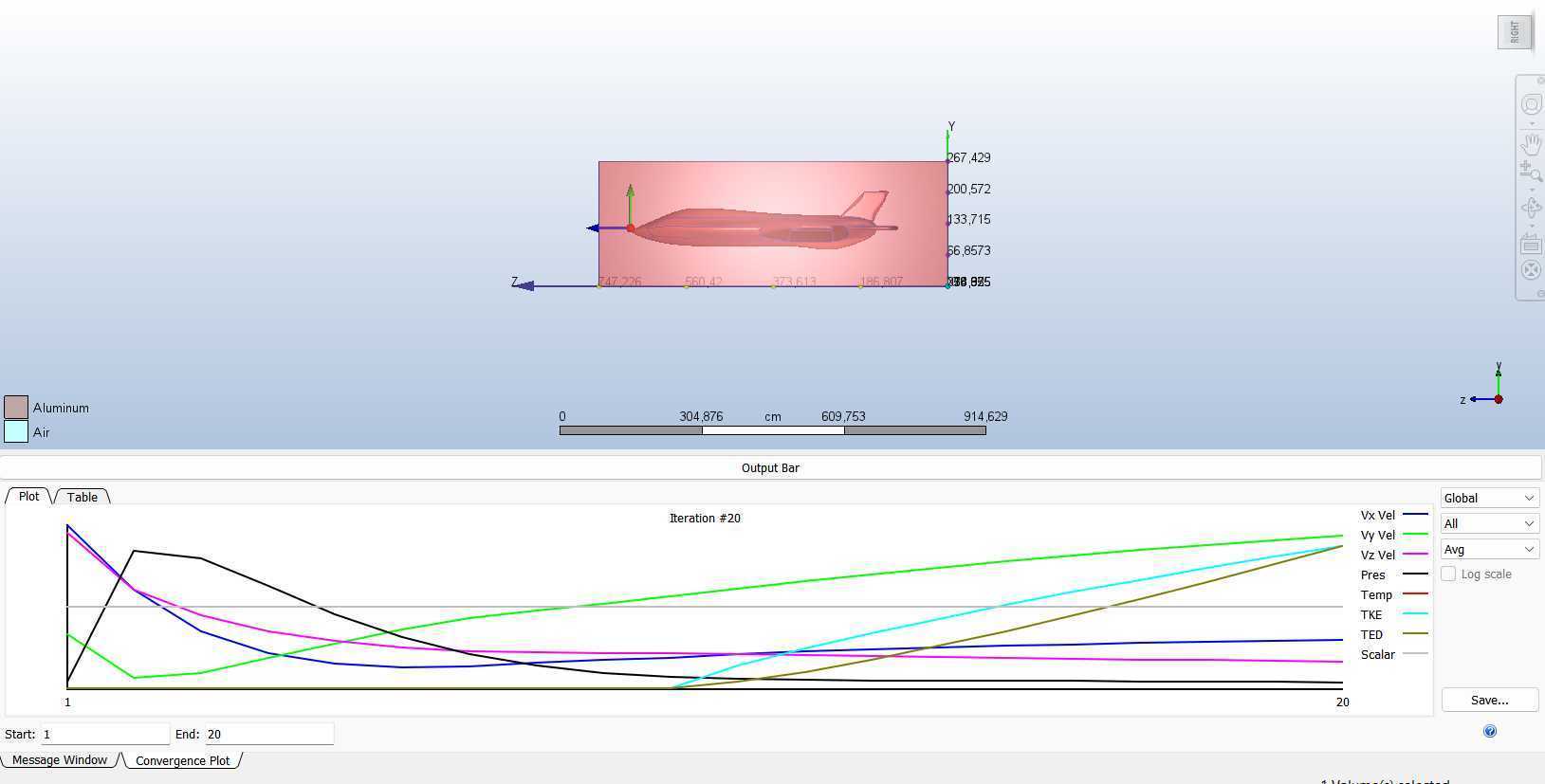Click the Aluminum material color swatch
This screenshot has height=784, width=1545.
pos(16,407)
